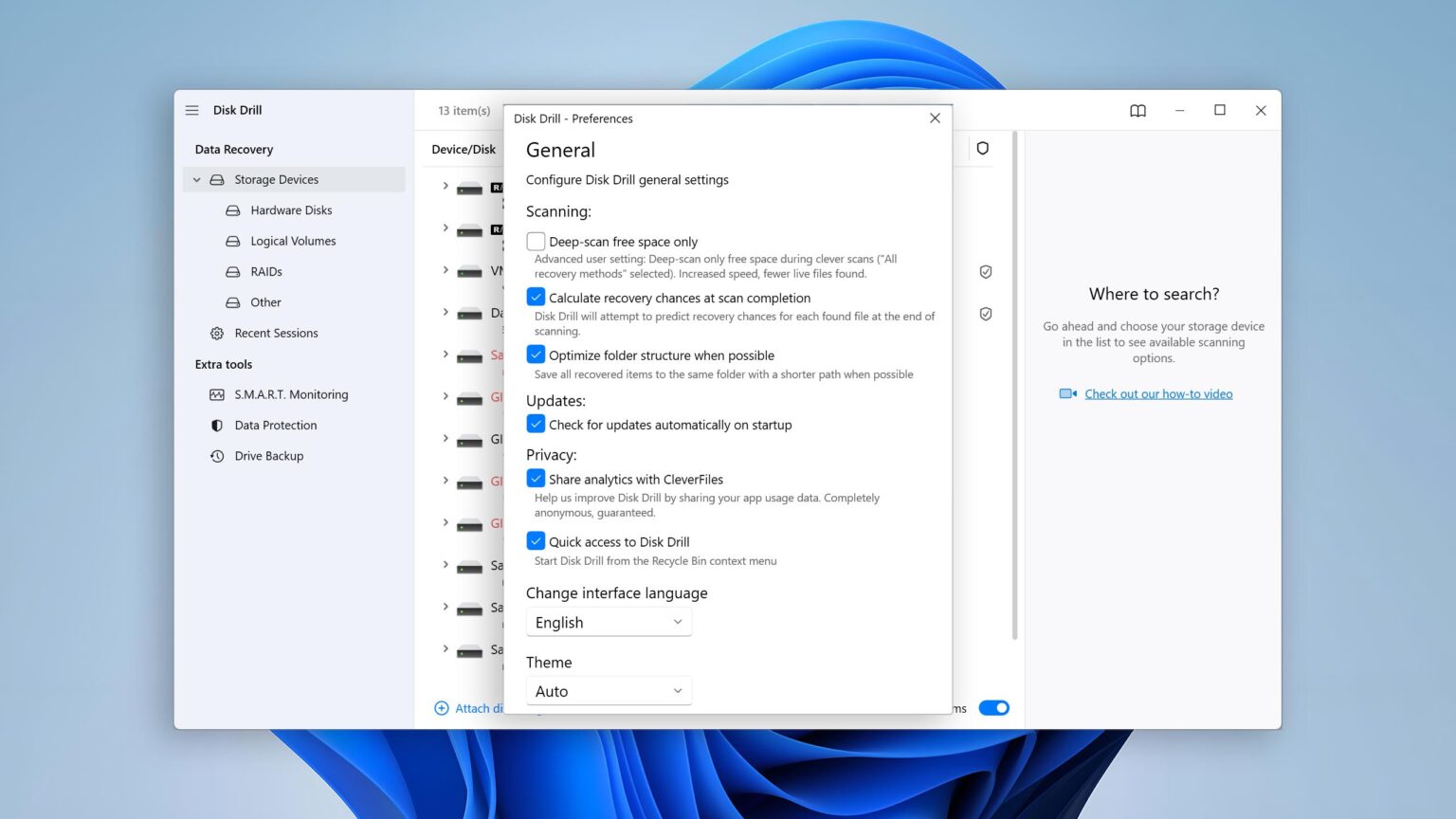The height and width of the screenshot is (819, 1456).
Task: Open the hamburger menu in Disk Drill
Action: point(191,110)
